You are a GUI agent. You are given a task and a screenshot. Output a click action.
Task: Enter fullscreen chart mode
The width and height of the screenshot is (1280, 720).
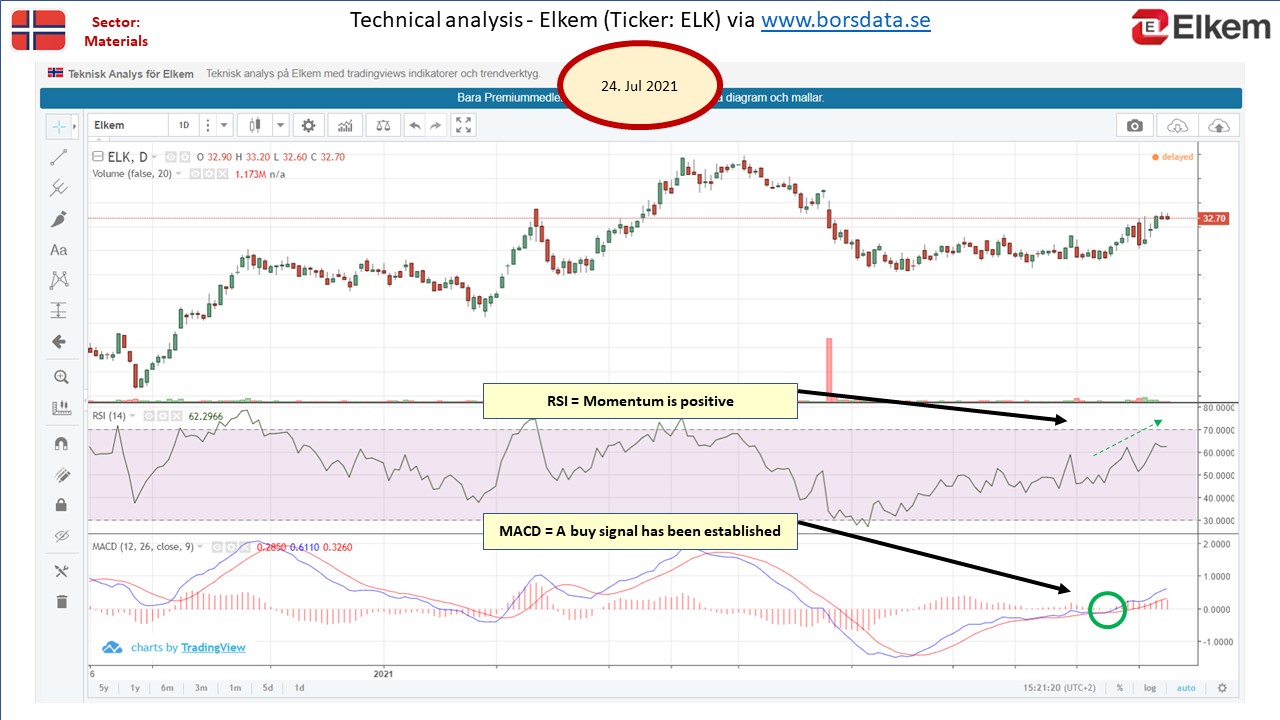pos(464,125)
